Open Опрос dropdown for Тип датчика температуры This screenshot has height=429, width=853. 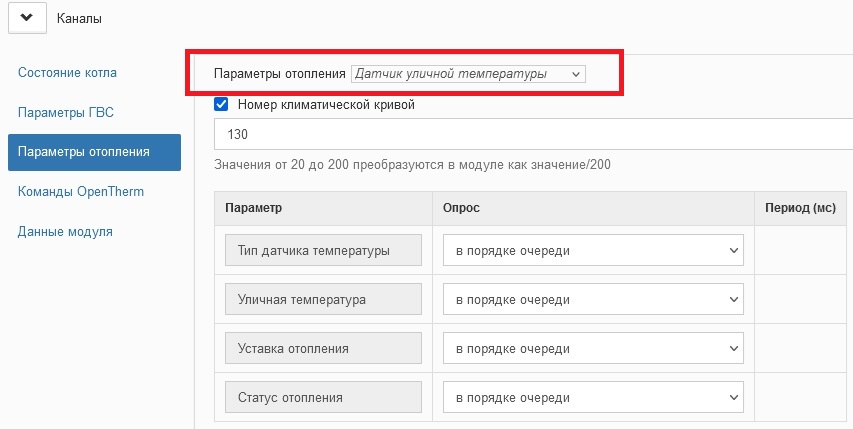pos(593,251)
